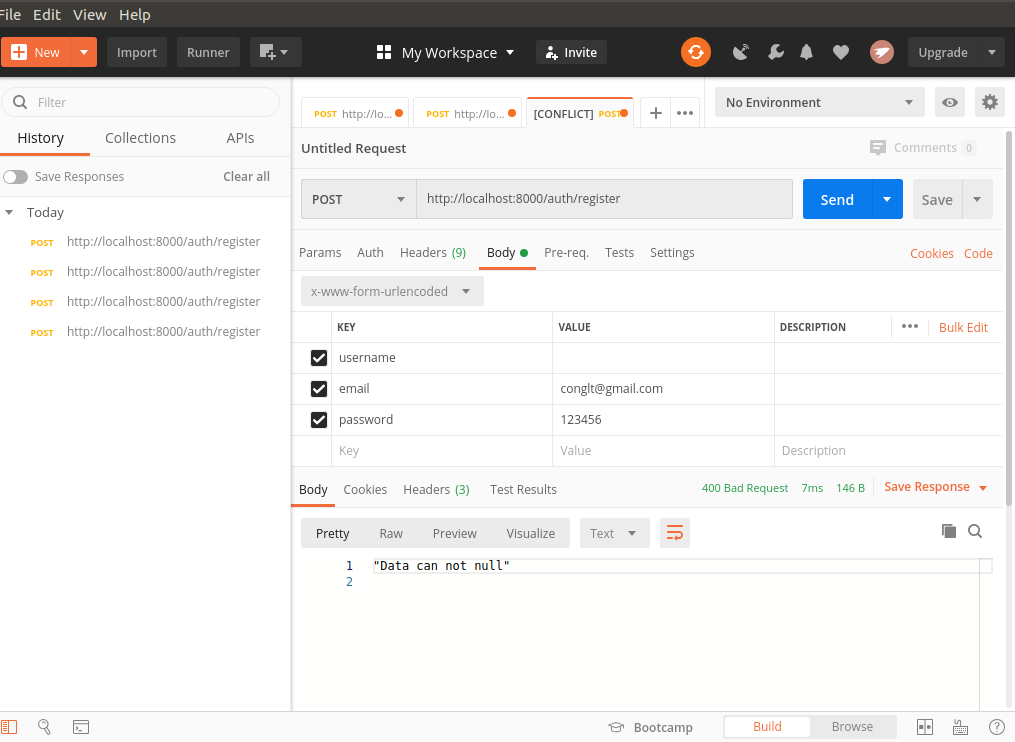Open the Postman console icon
Screen dimensions: 1015x742
(x=81, y=727)
